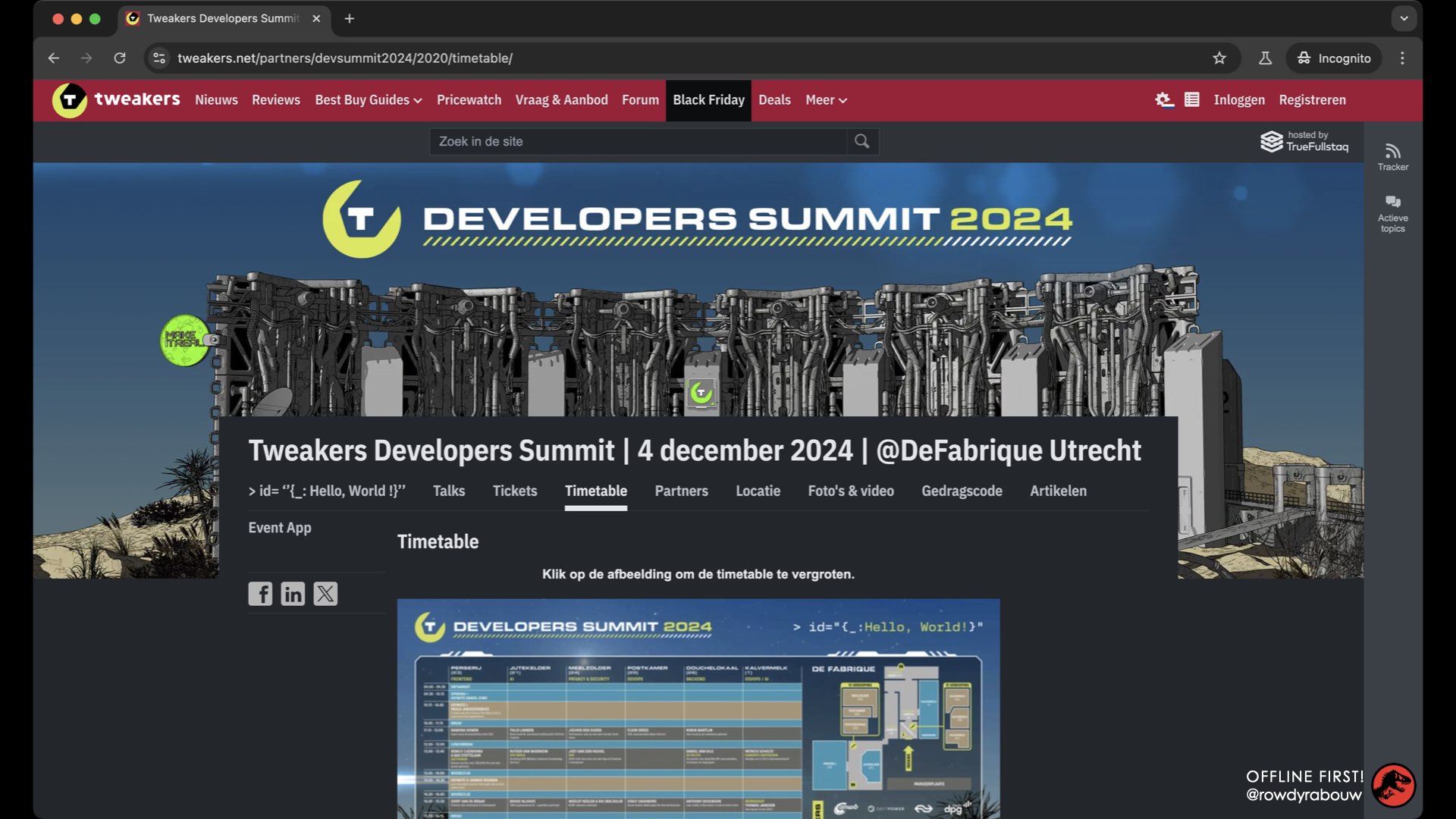
Task: Click the Inloggen link
Action: click(x=1239, y=100)
